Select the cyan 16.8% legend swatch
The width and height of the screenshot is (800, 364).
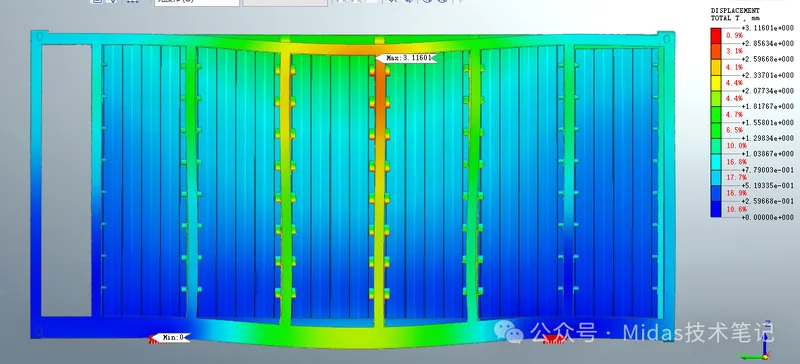[716, 162]
